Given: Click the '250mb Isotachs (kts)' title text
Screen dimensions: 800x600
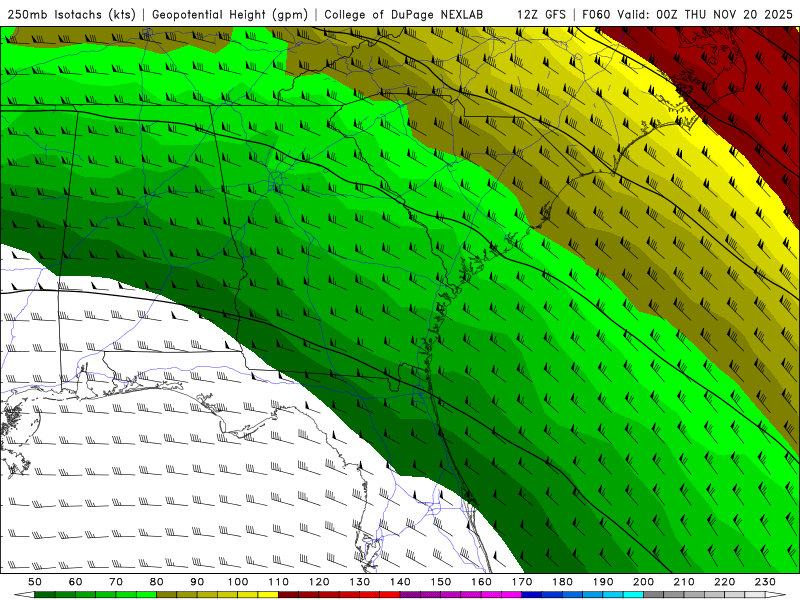Looking at the screenshot, I should pos(71,14).
